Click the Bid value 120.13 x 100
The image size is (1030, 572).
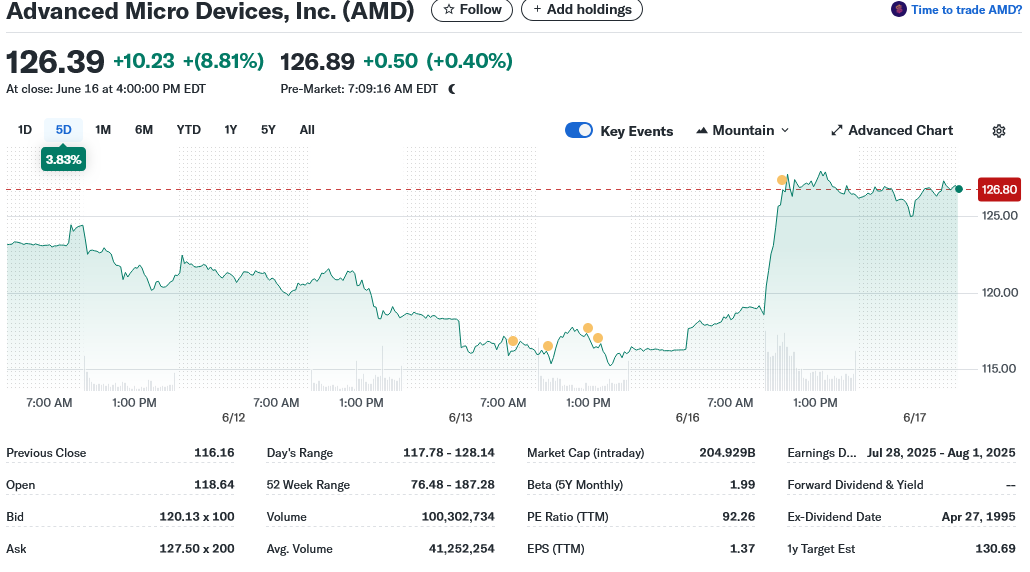click(197, 517)
